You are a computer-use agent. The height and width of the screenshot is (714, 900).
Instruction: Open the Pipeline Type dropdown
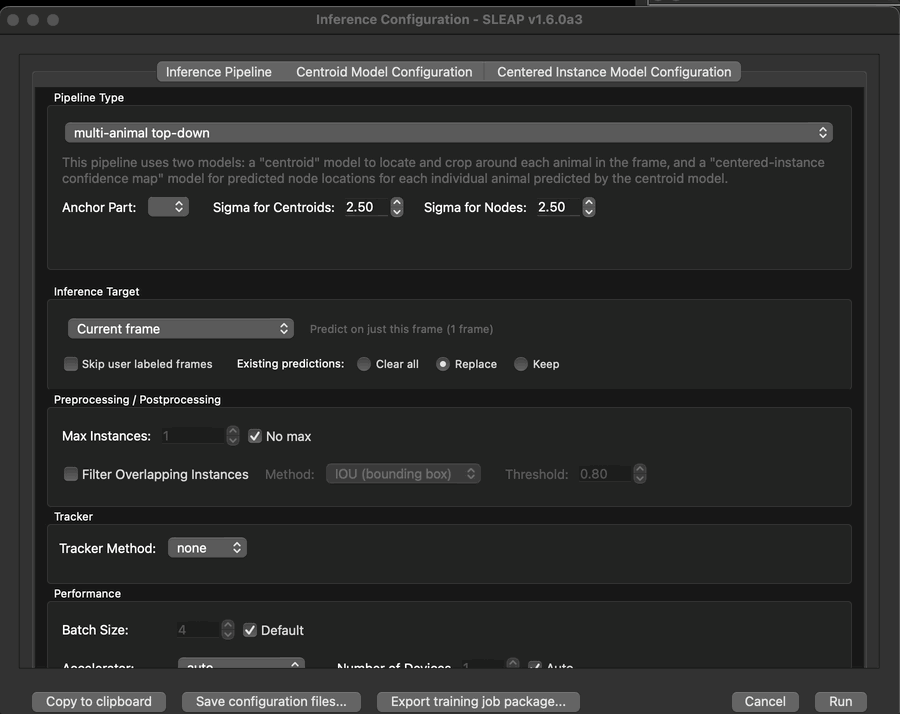pyautogui.click(x=449, y=133)
